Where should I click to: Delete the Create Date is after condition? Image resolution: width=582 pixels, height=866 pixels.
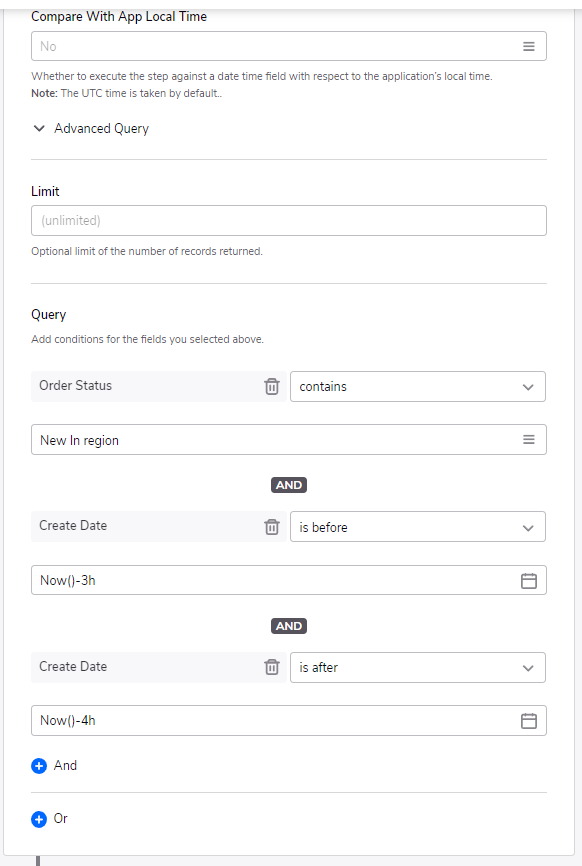coord(272,667)
